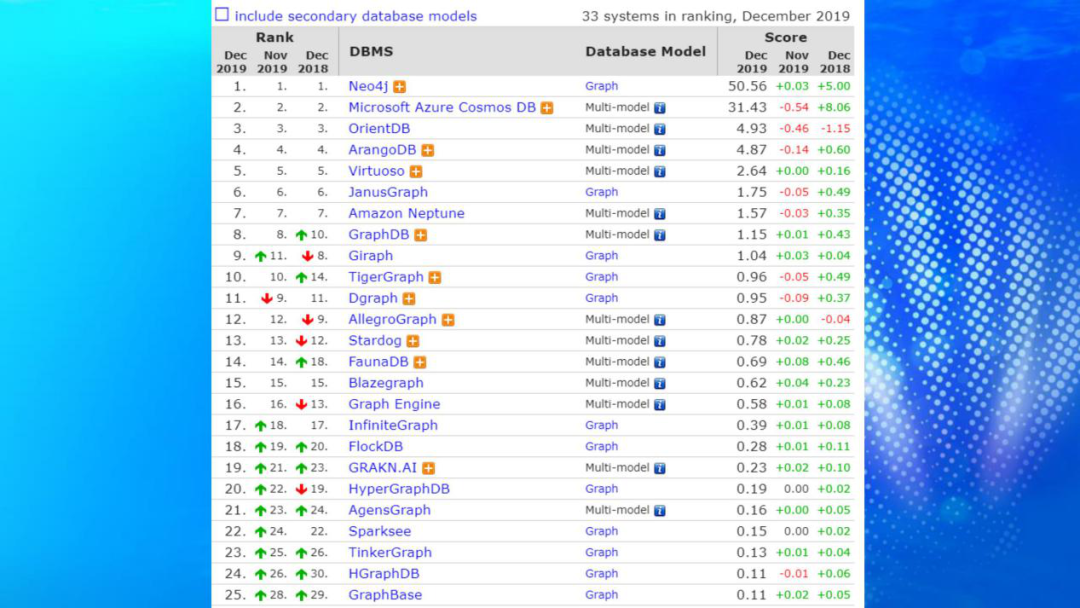Open the JanusGraph system page
This screenshot has height=608, width=1080.
coord(388,192)
